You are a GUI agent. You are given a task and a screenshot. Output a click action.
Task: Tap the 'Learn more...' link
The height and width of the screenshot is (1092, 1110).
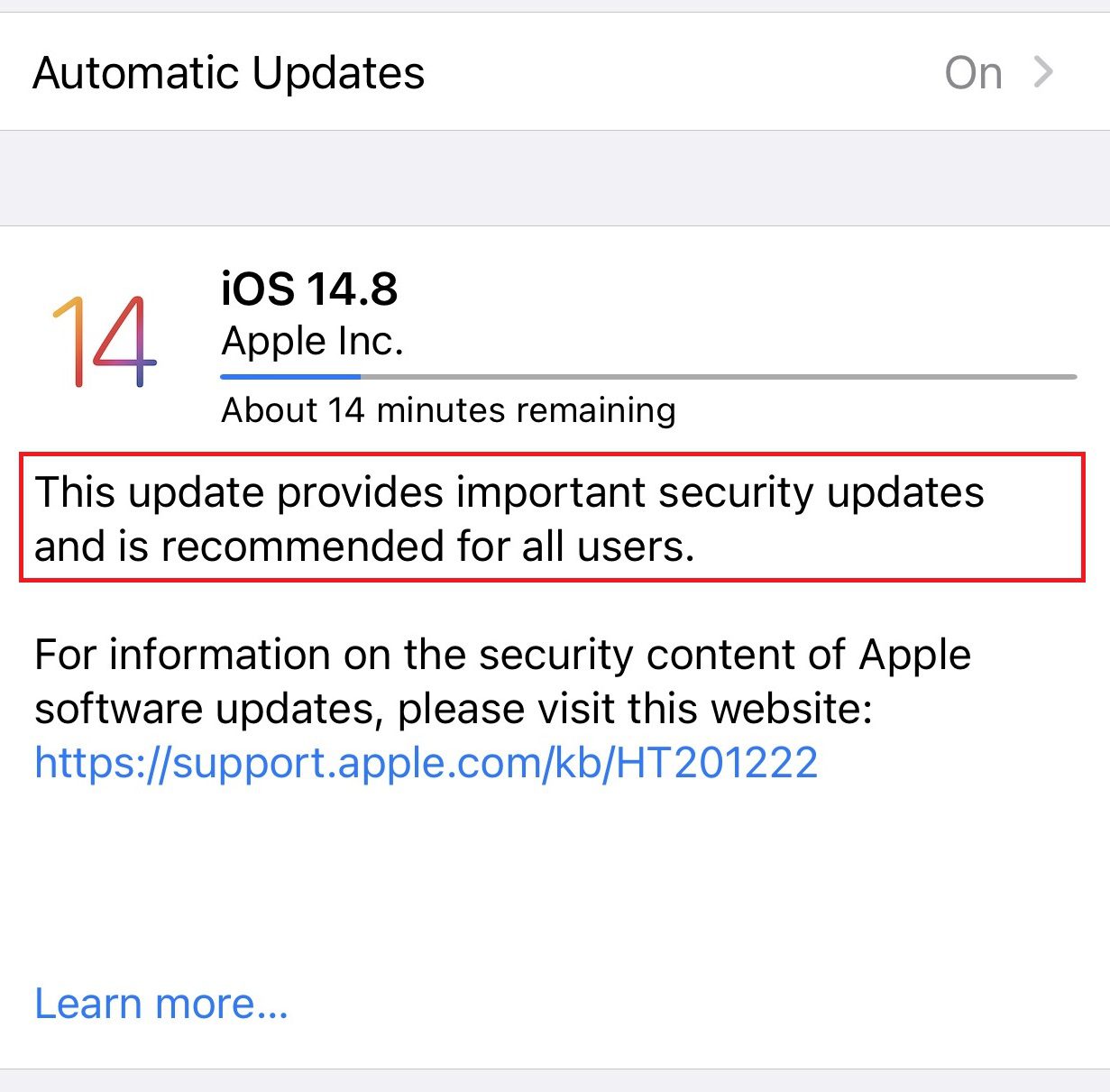coord(161,1004)
